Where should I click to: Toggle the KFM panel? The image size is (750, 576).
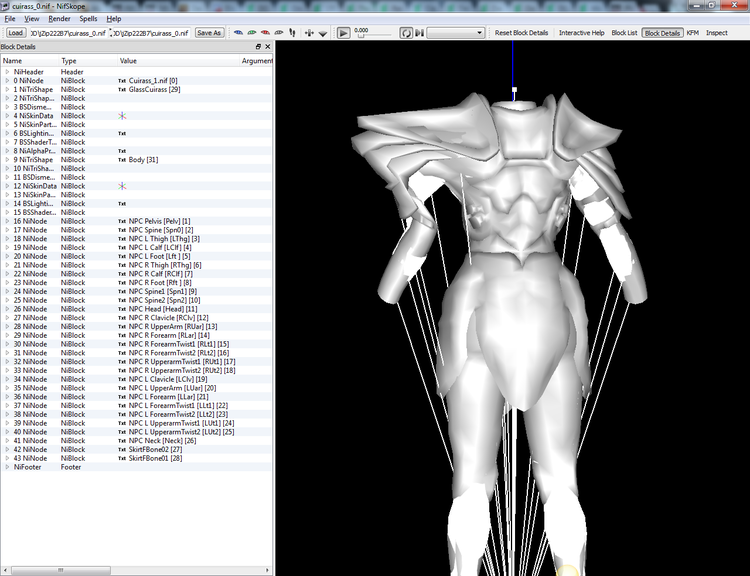pyautogui.click(x=693, y=33)
